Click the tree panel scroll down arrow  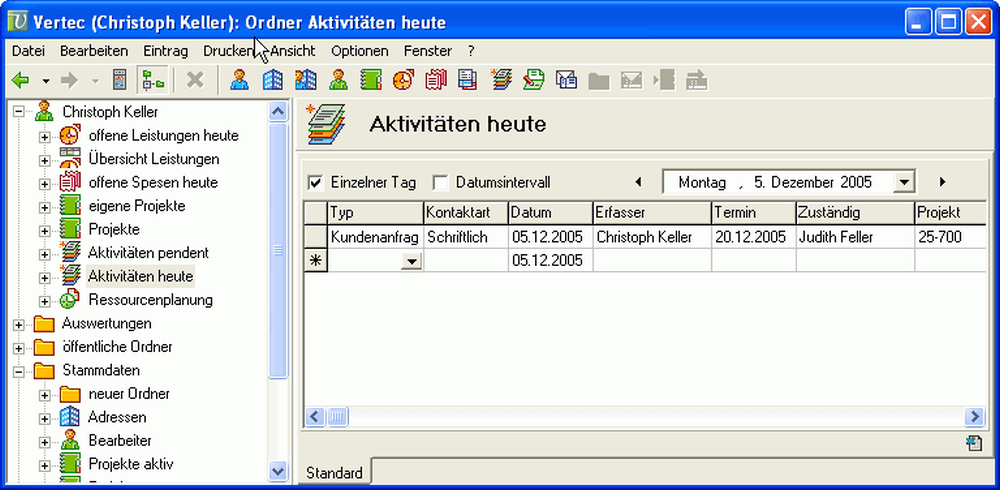(278, 471)
